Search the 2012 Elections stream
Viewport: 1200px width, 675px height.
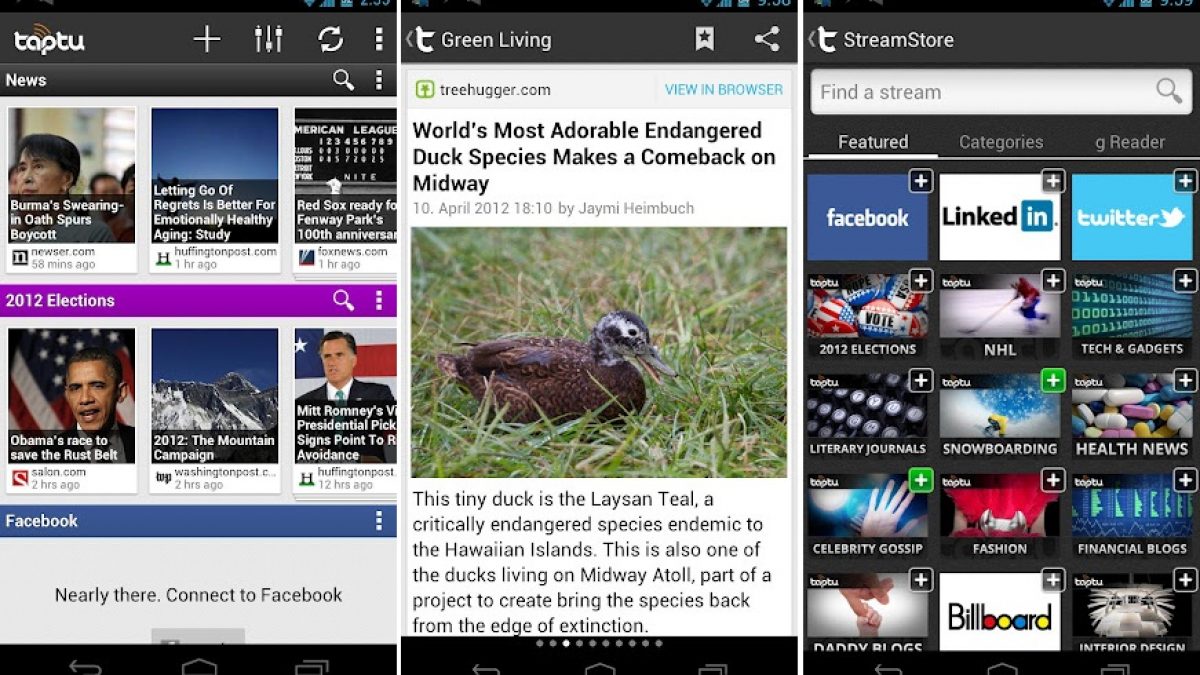tap(343, 300)
